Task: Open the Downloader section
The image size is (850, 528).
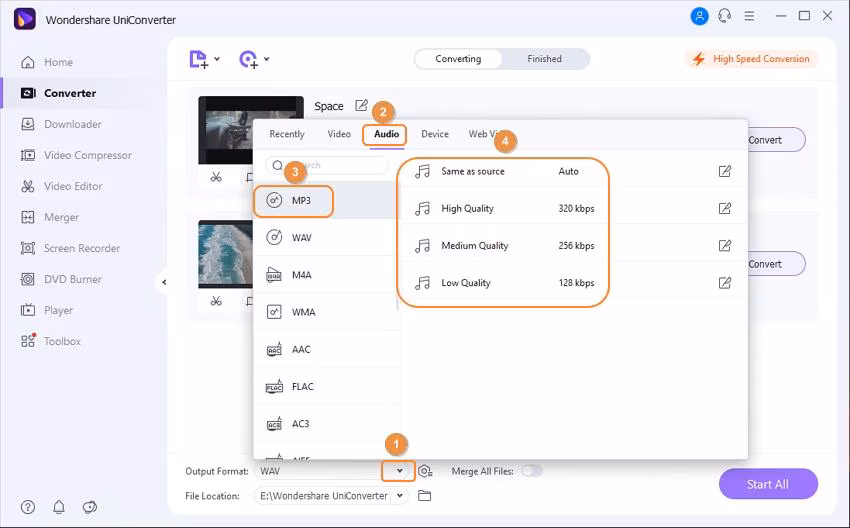Action: coord(61,124)
